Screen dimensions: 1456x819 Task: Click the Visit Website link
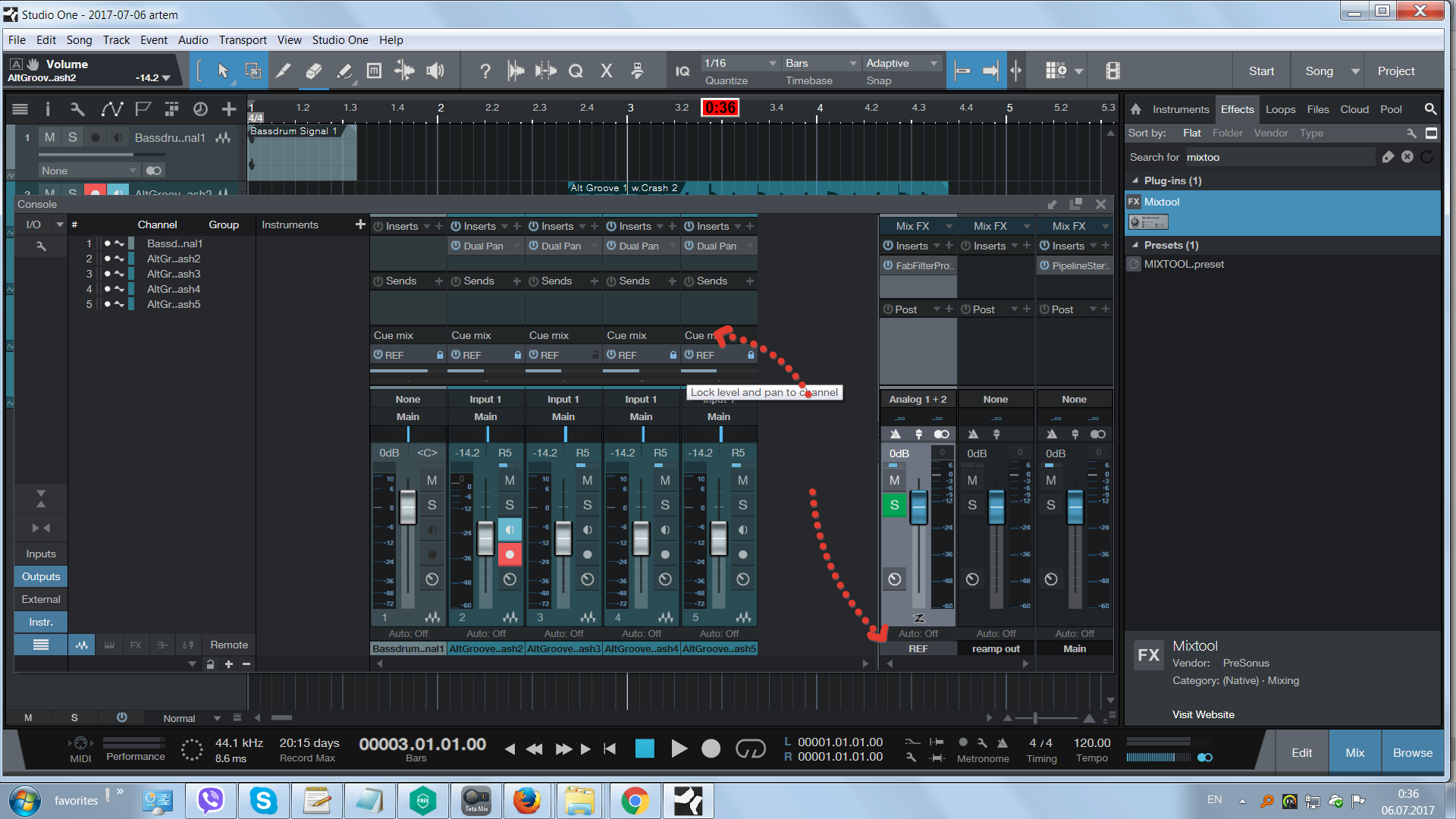click(1203, 714)
